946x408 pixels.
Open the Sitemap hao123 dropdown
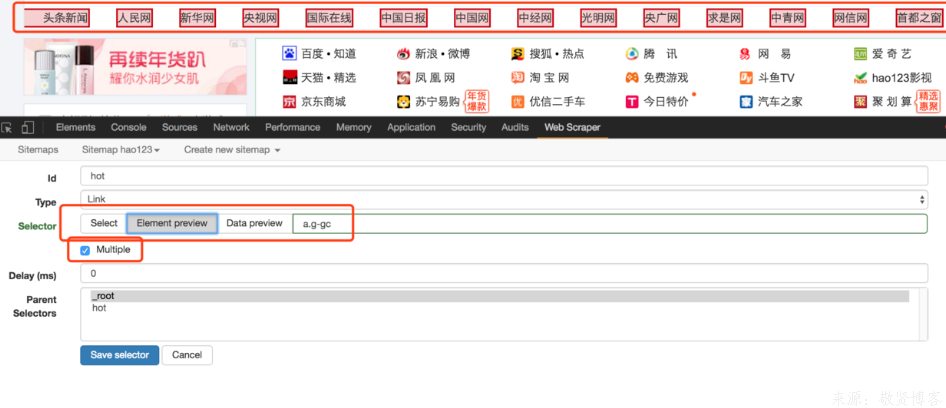click(x=121, y=150)
